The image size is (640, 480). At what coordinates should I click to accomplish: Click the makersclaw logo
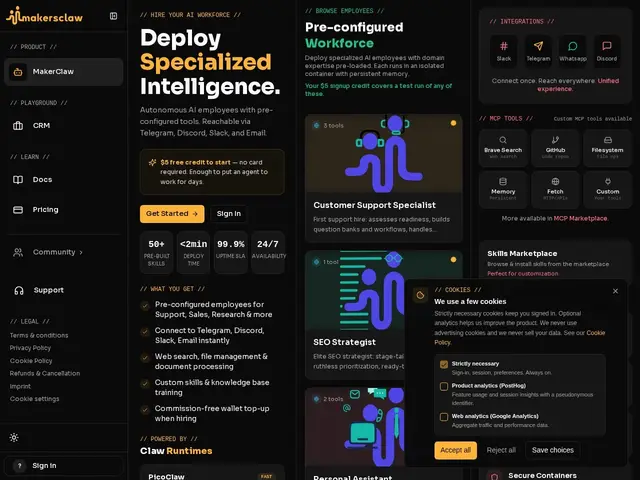tap(44, 16)
